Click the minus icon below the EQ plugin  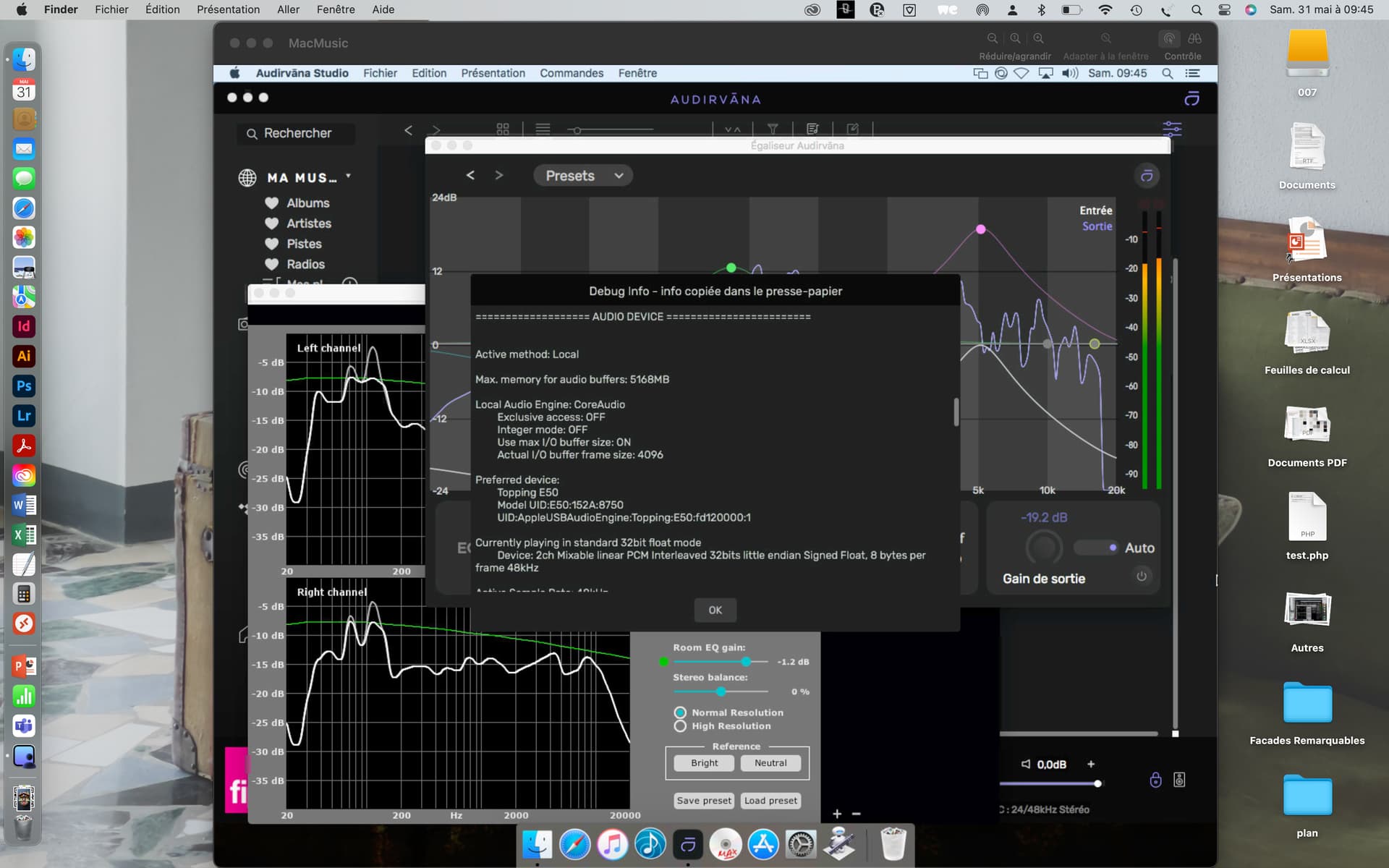(x=857, y=814)
